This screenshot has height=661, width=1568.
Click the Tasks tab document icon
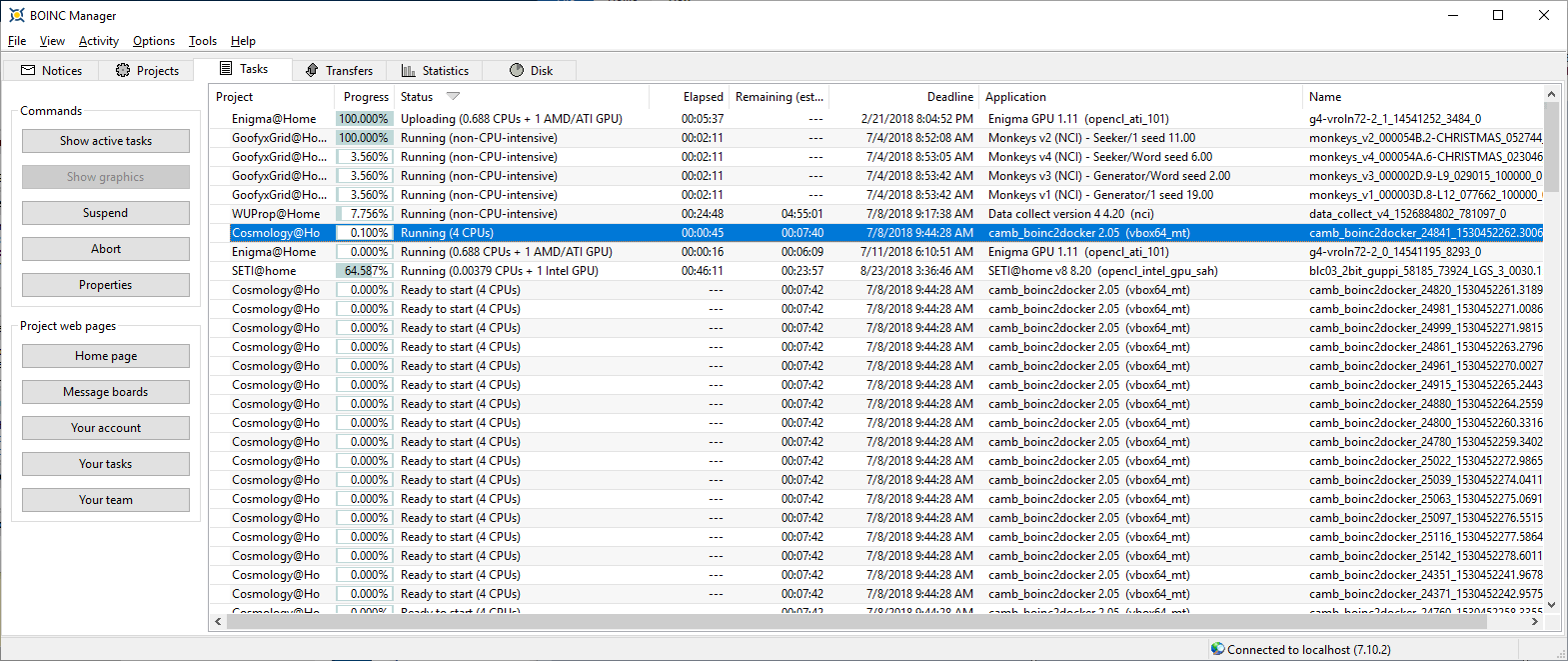[x=227, y=69]
